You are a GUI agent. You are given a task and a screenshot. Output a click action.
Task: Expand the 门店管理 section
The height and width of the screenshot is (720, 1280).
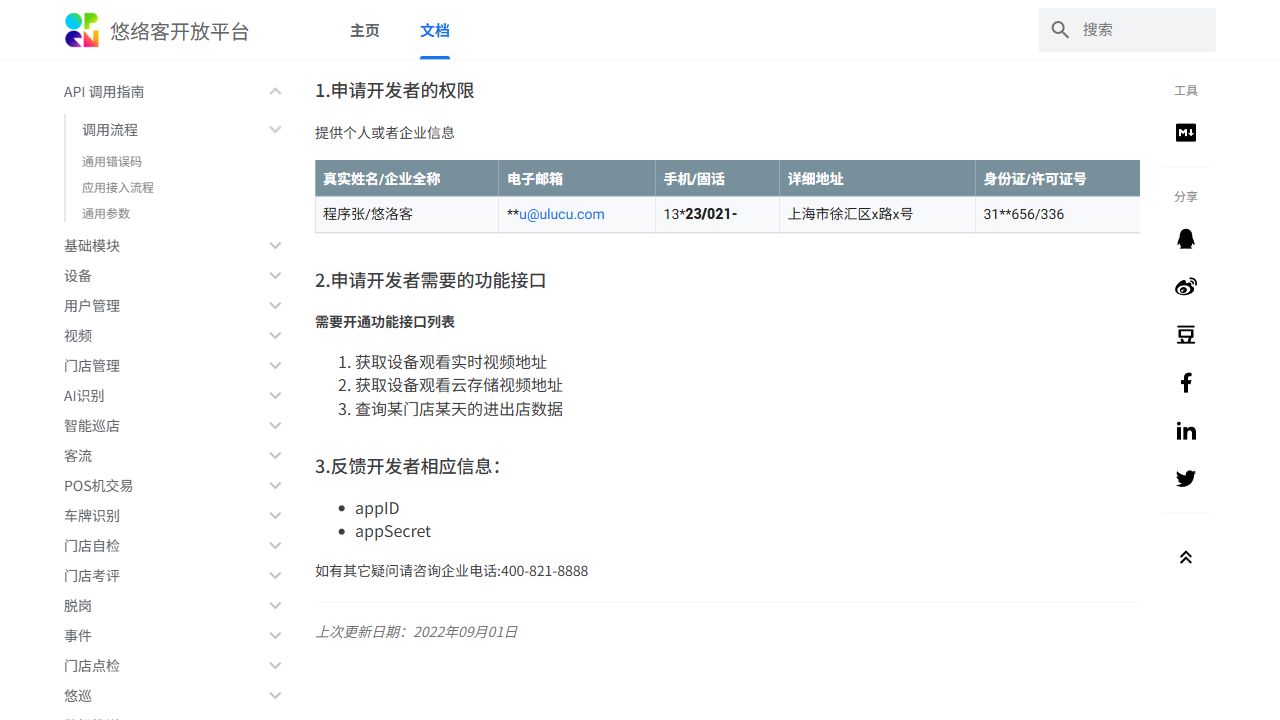coord(275,366)
